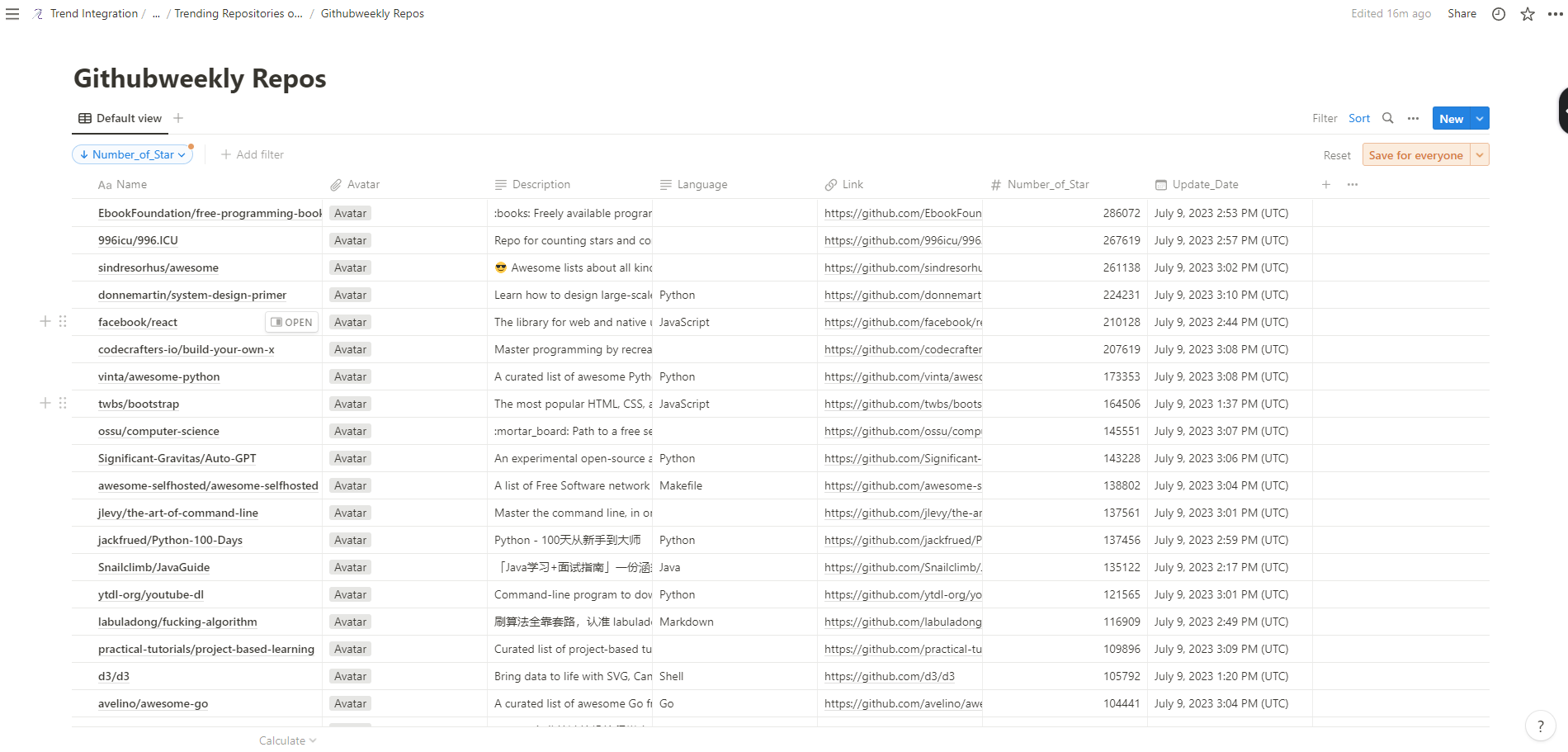The width and height of the screenshot is (1568, 752).
Task: Open the github.com/d3/d3 link
Action: pyautogui.click(x=890, y=676)
